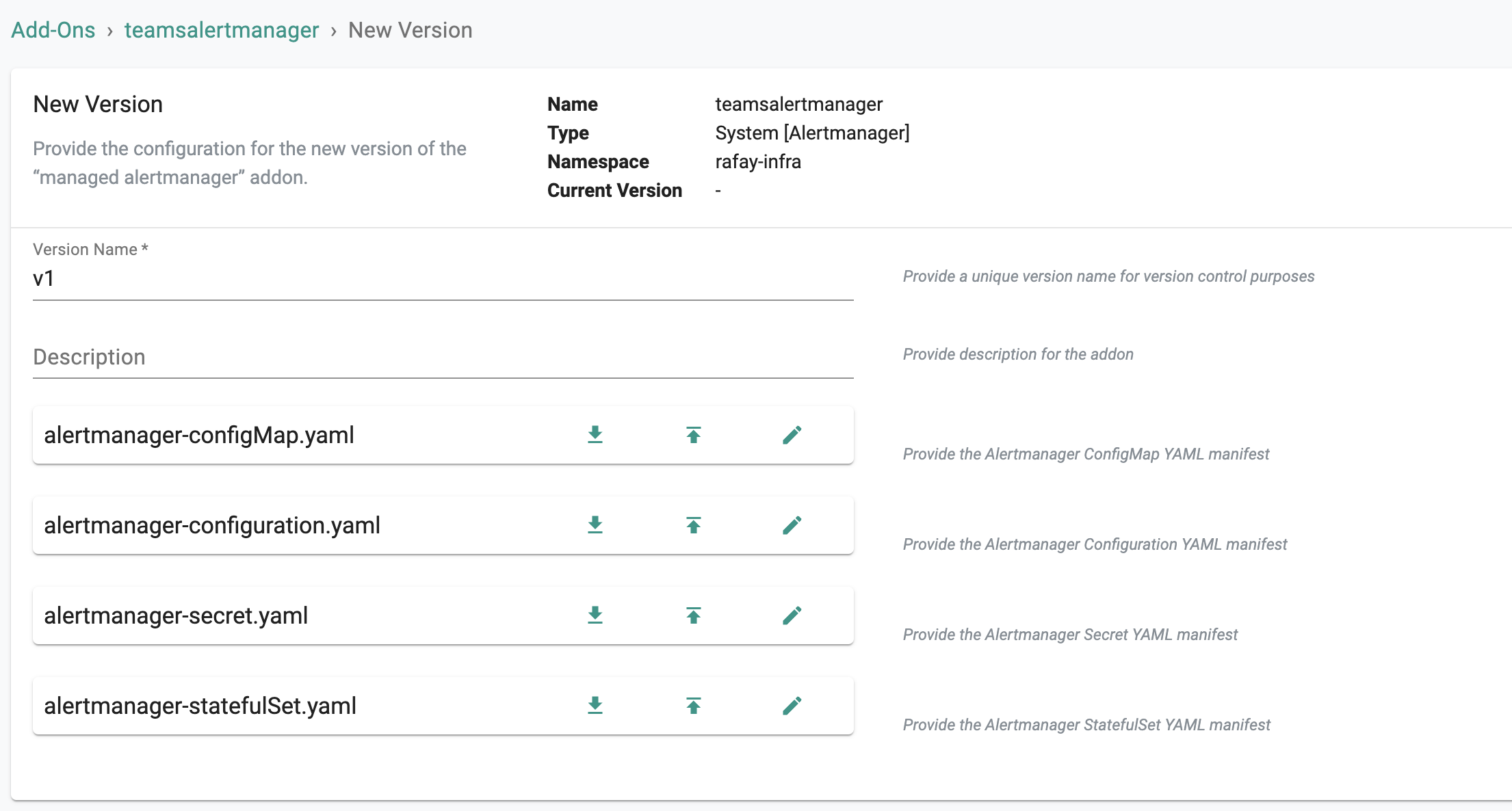Click the System [Alertmanager] type value
Viewport: 1512px width, 811px height.
tap(813, 133)
